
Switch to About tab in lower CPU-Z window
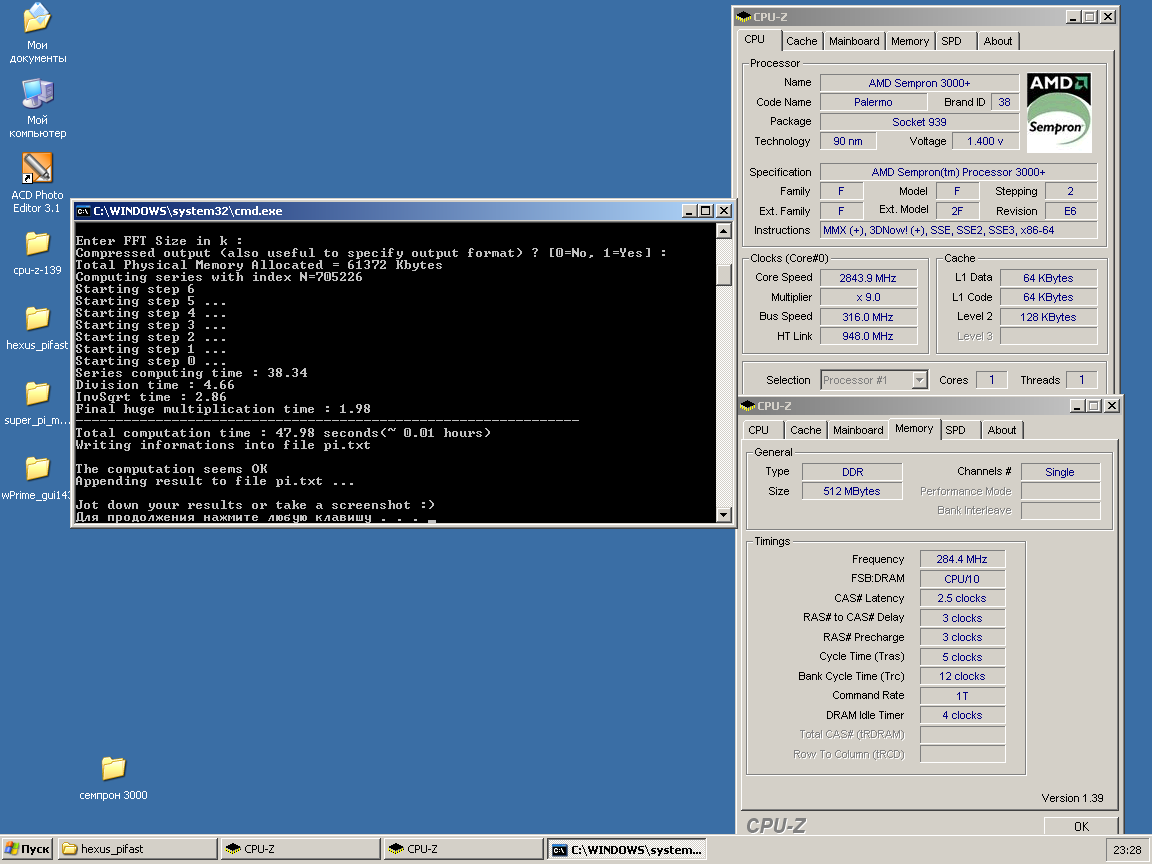coord(1002,430)
